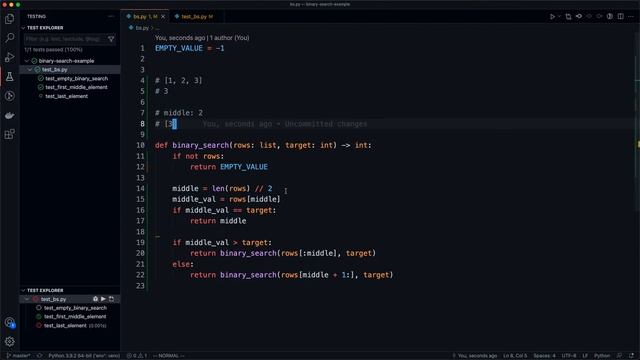Debug tests in lower test_bs.py row
Image resolution: width=640 pixels, height=360 pixels.
[x=96, y=299]
